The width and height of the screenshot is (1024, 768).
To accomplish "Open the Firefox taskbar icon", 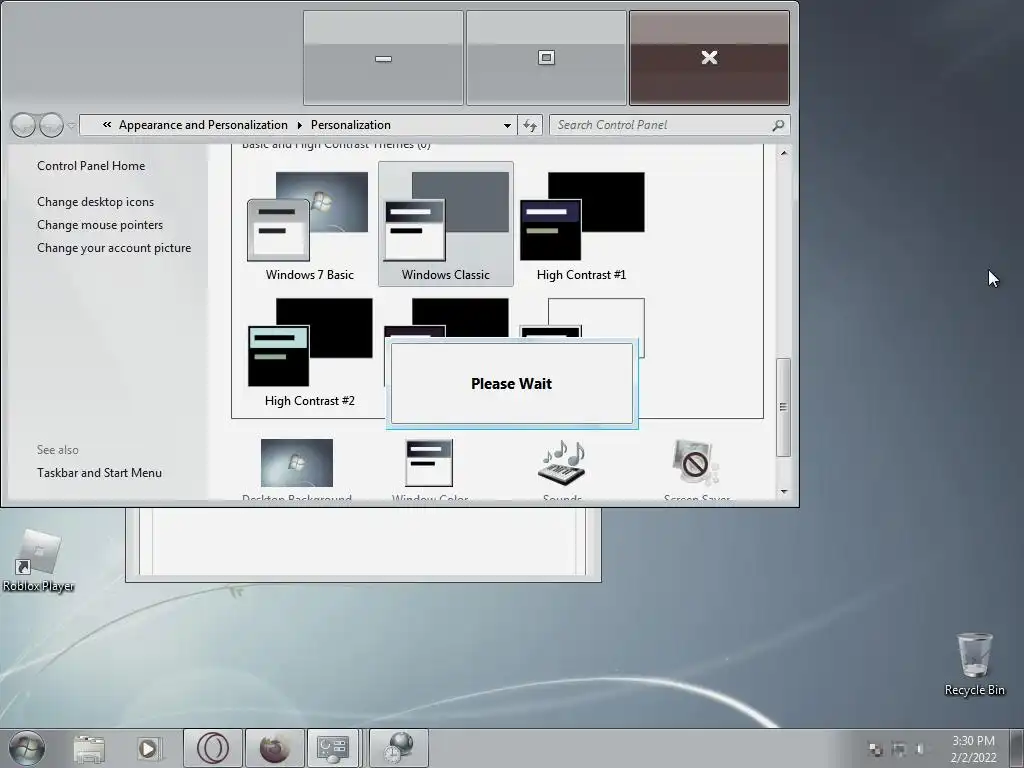I will (x=275, y=748).
